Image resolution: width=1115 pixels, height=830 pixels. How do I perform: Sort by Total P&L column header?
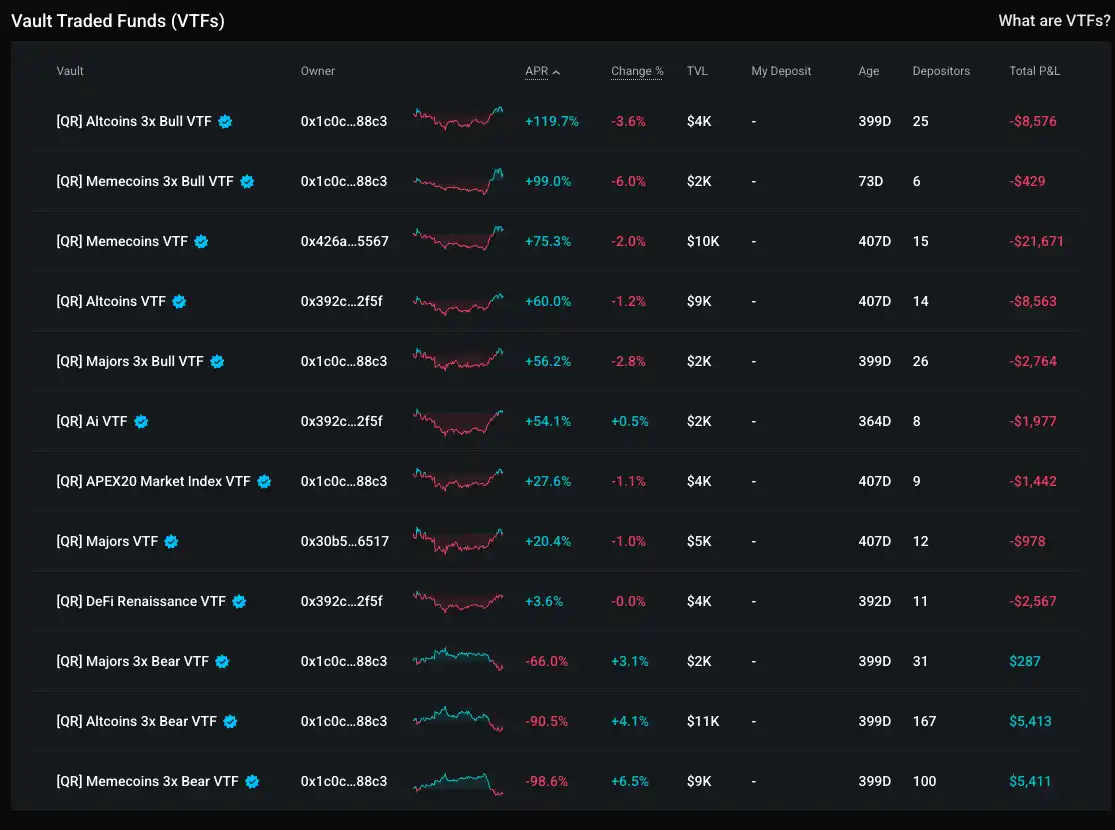click(x=1034, y=71)
